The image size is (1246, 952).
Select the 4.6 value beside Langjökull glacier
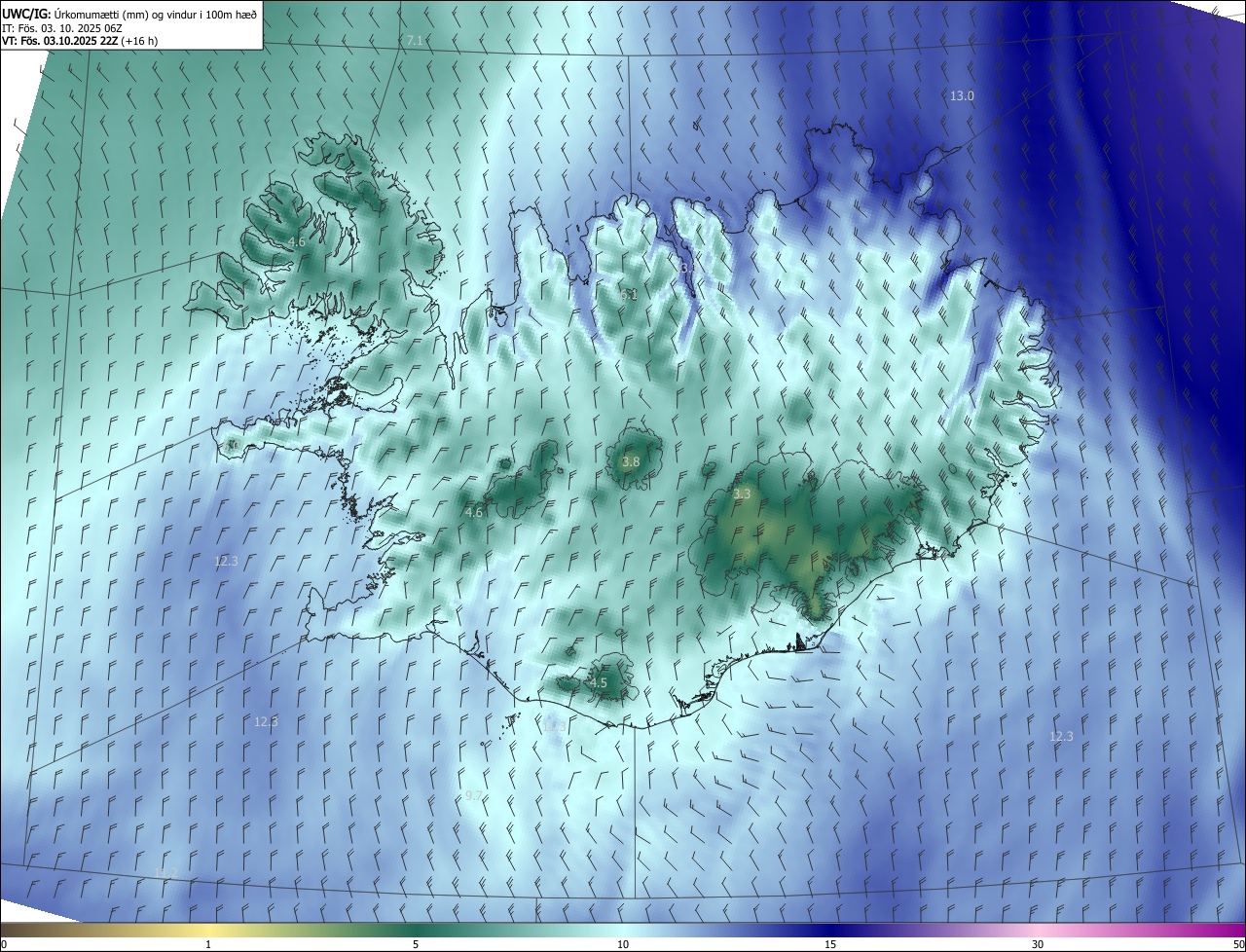473,512
